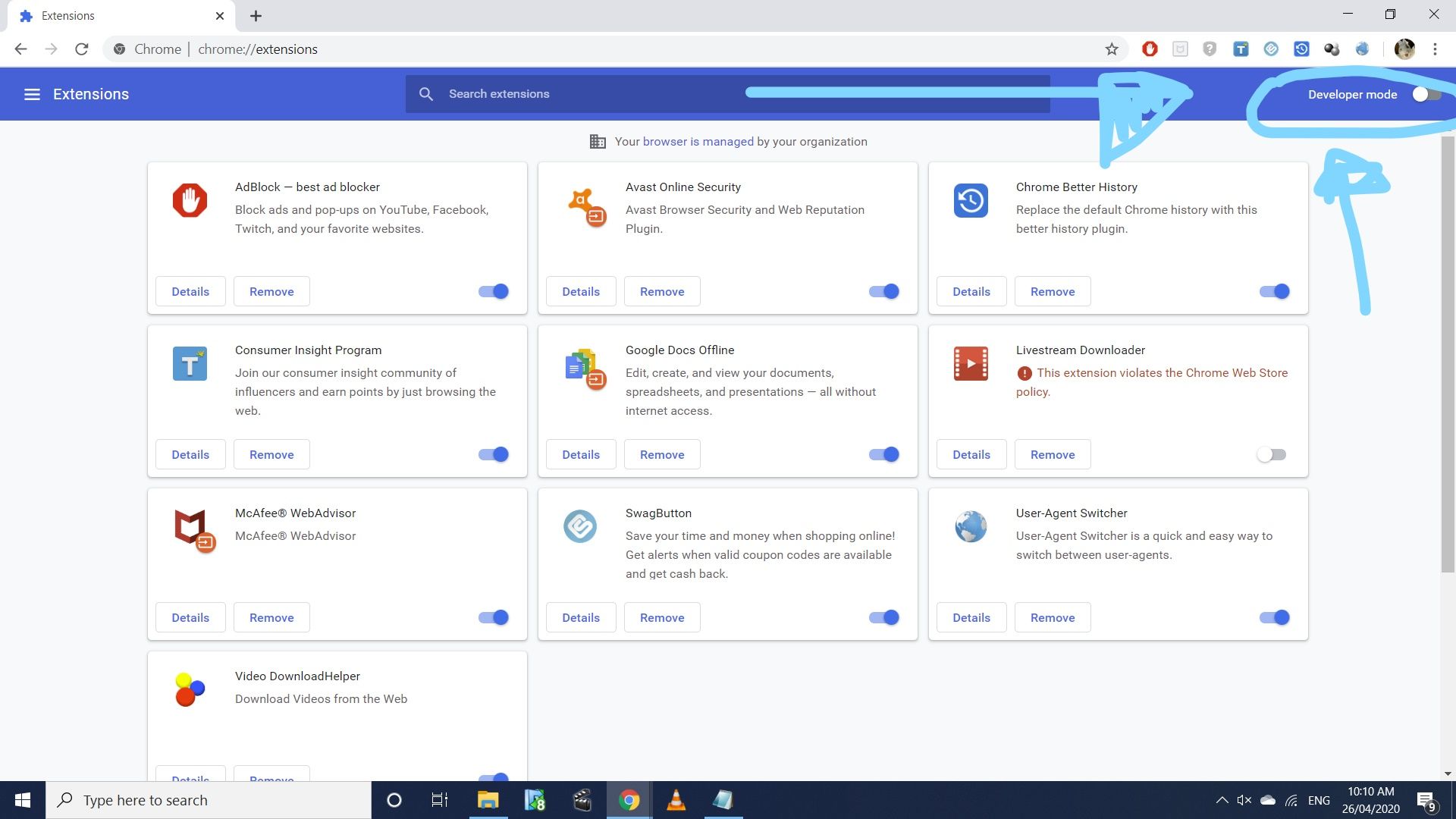
Task: Click the Consumer Insight Program toolbar icon
Action: coord(1241,49)
